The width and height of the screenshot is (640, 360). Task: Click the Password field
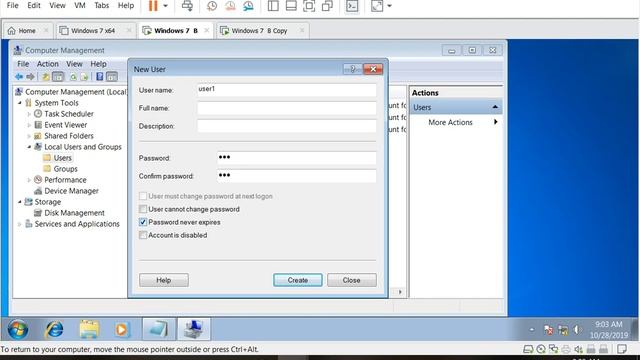296,158
